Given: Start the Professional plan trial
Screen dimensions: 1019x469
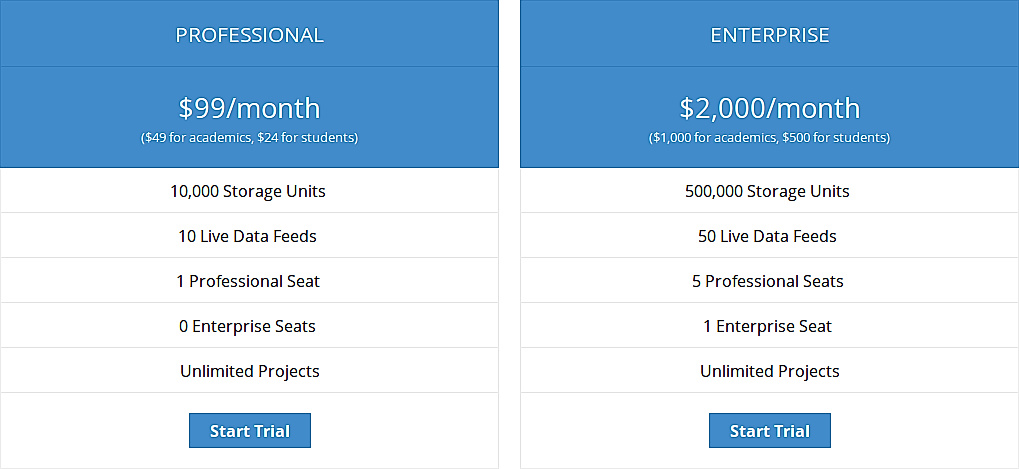Looking at the screenshot, I should tap(250, 431).
